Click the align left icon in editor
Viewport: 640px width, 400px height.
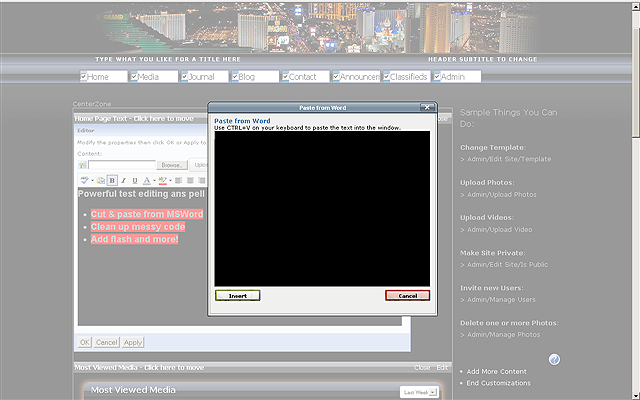click(x=178, y=180)
